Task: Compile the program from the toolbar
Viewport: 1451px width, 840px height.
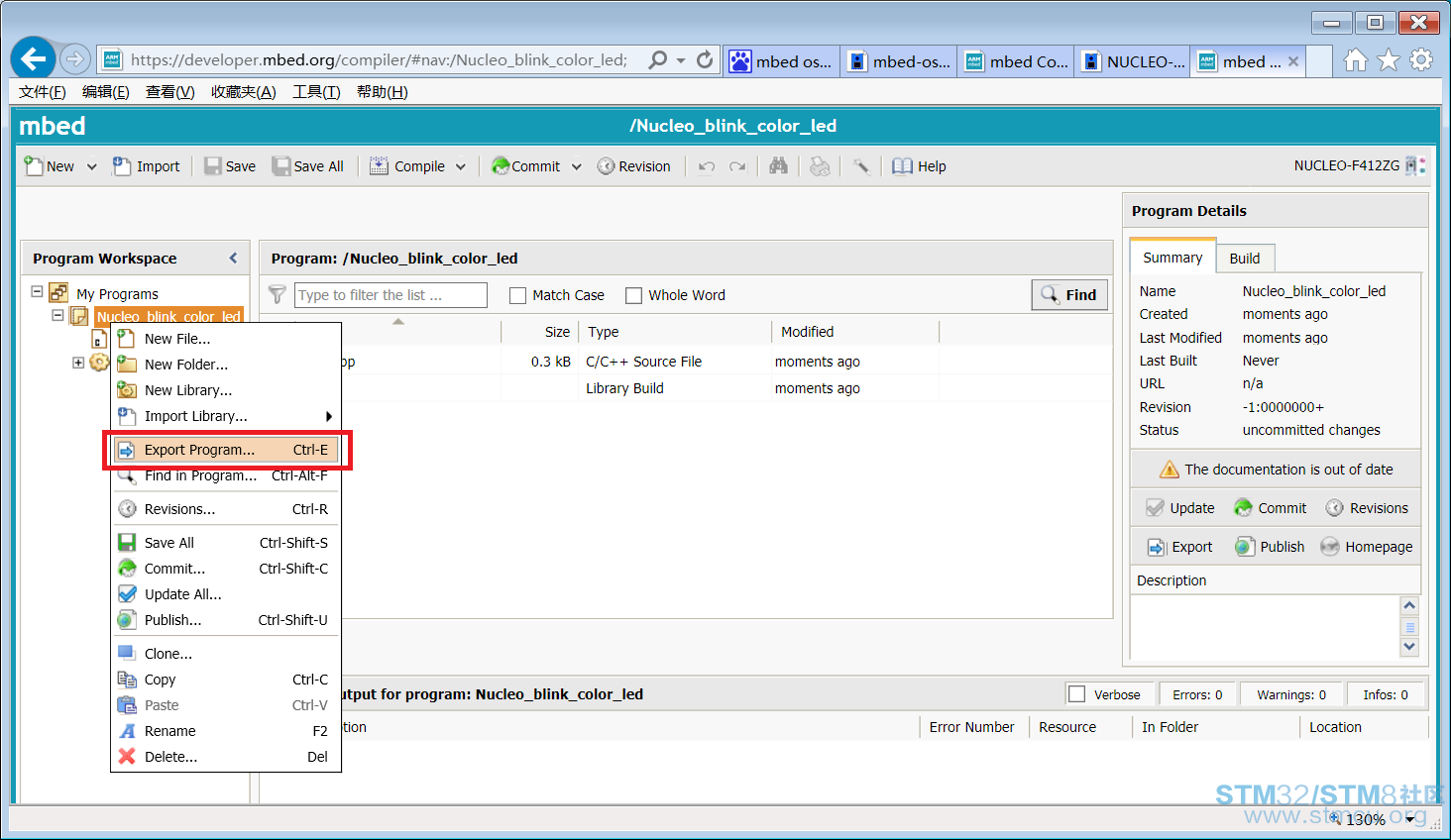Action: pos(407,166)
